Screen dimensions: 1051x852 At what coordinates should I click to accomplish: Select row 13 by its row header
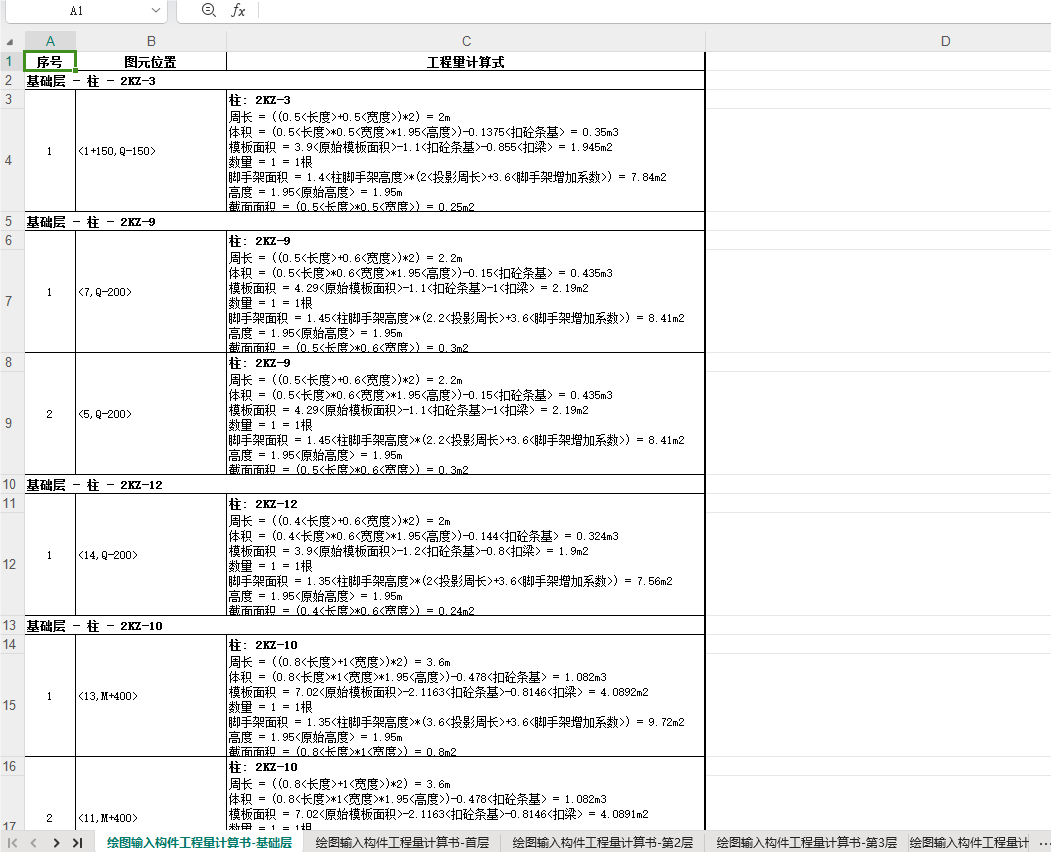[9, 625]
